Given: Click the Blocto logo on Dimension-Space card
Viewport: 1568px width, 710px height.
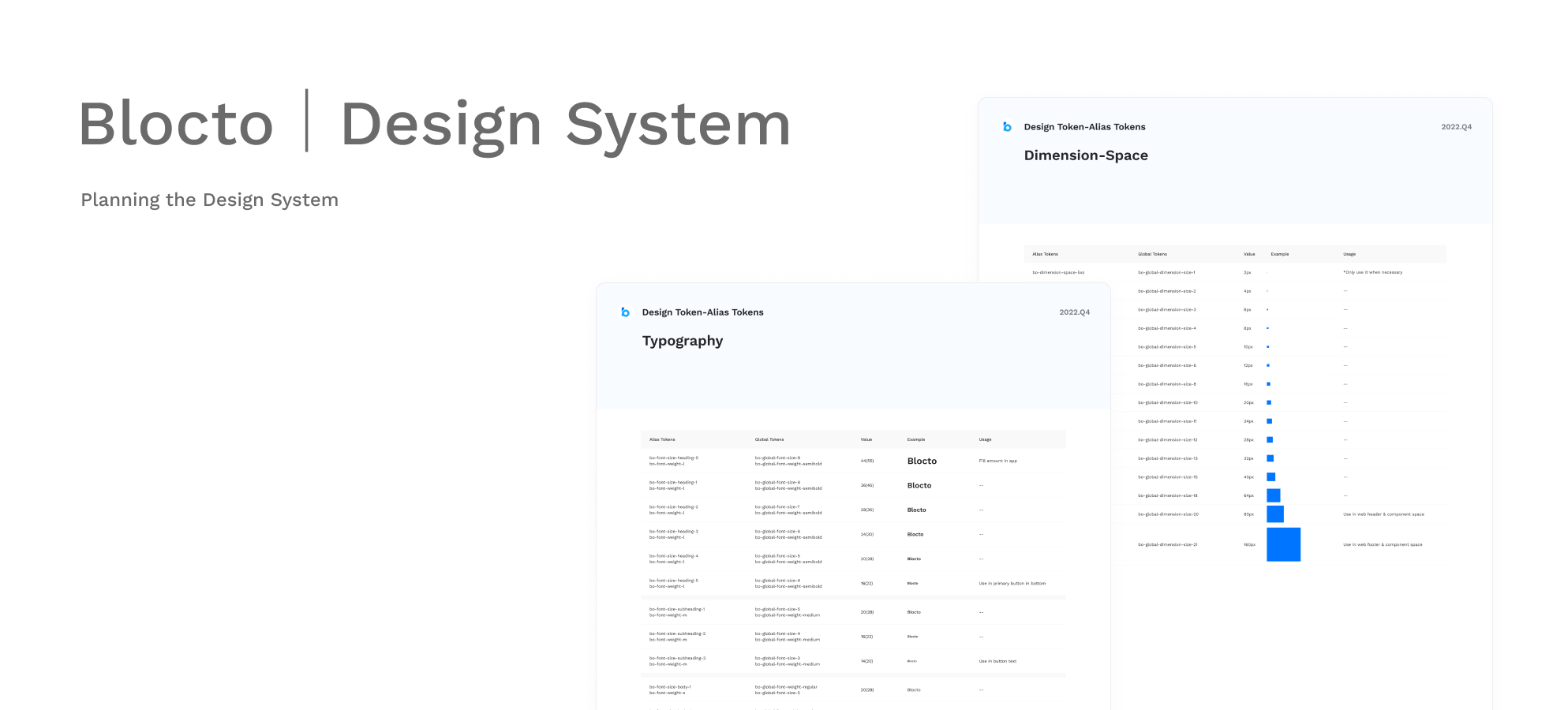Looking at the screenshot, I should coord(1007,127).
